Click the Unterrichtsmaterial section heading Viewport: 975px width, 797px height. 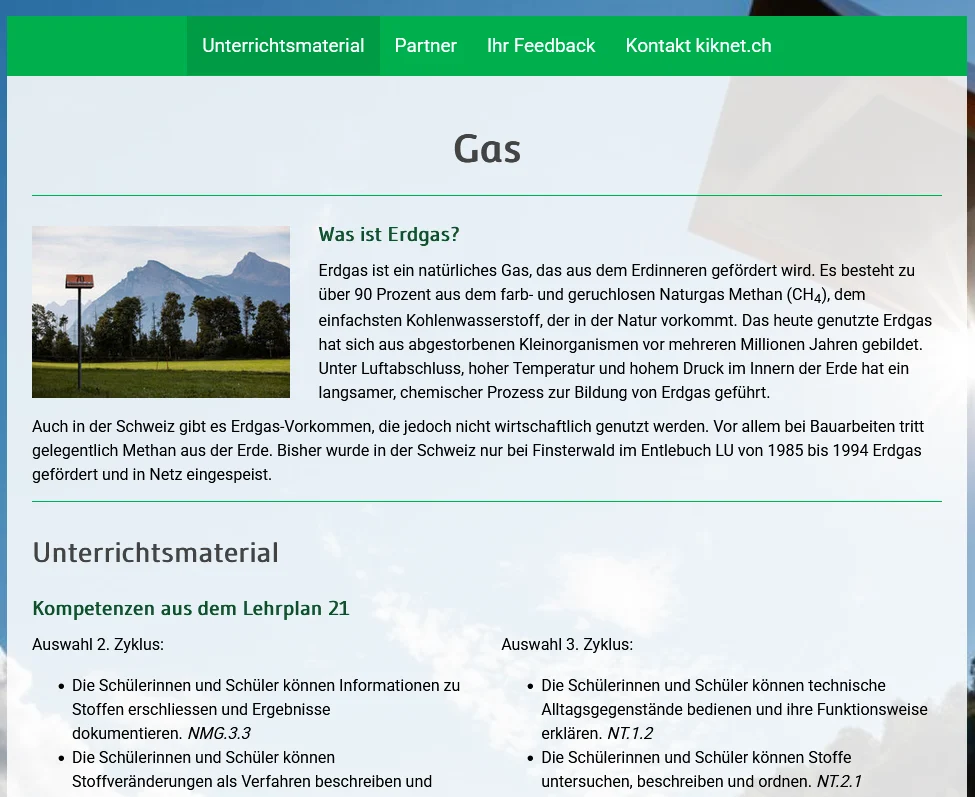pos(155,553)
